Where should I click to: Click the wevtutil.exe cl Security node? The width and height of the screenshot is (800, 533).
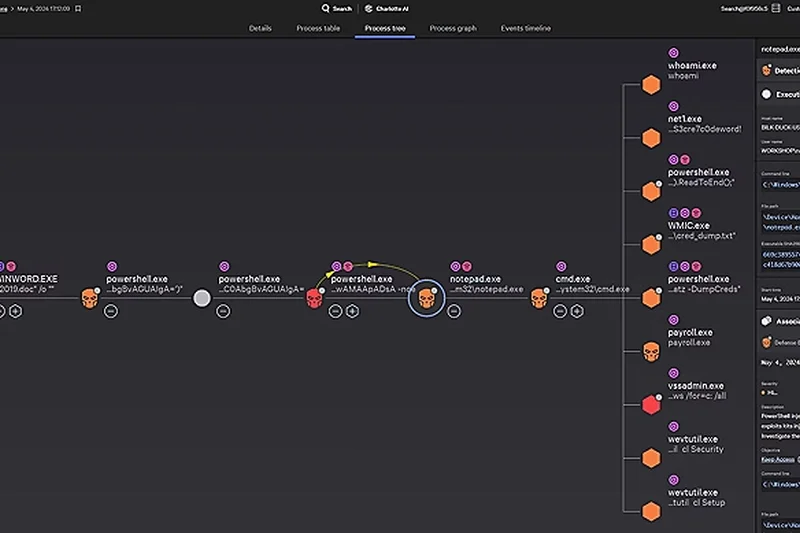[x=651, y=458]
